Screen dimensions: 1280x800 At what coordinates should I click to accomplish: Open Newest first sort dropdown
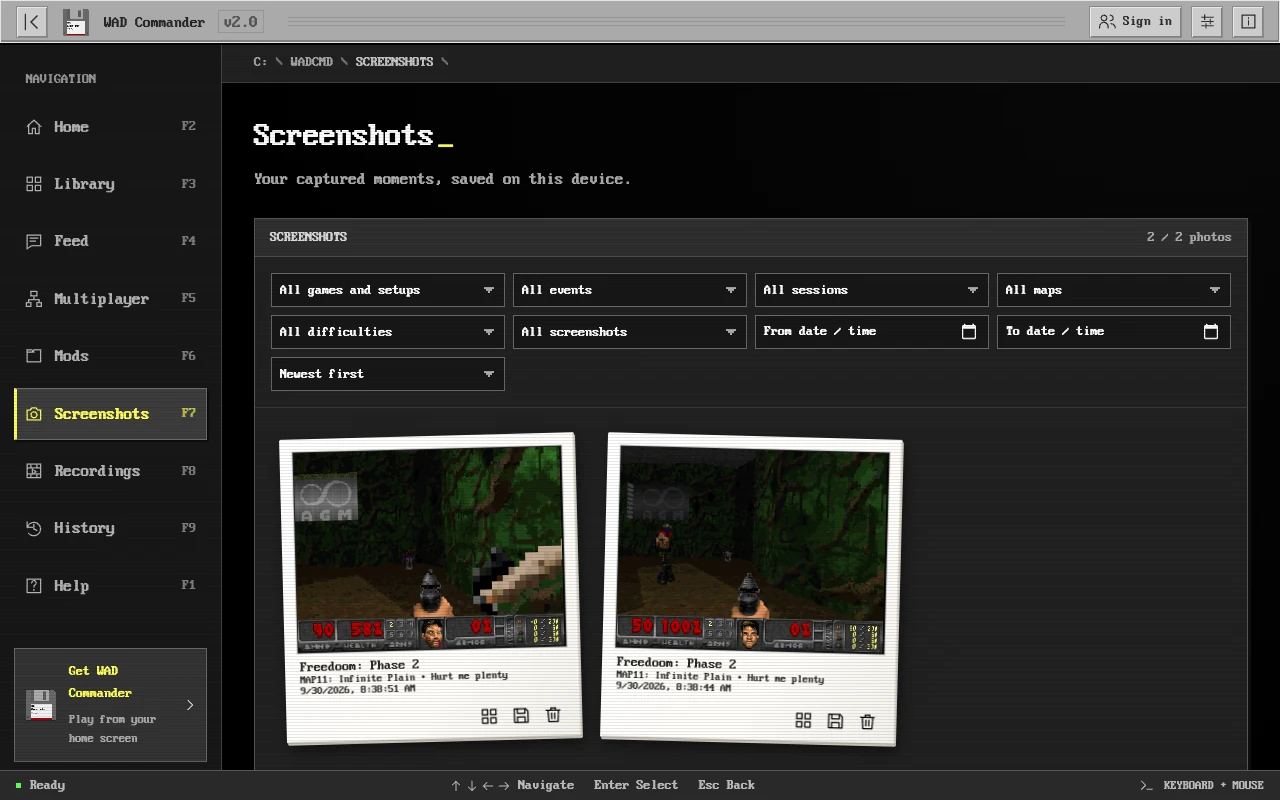point(387,374)
